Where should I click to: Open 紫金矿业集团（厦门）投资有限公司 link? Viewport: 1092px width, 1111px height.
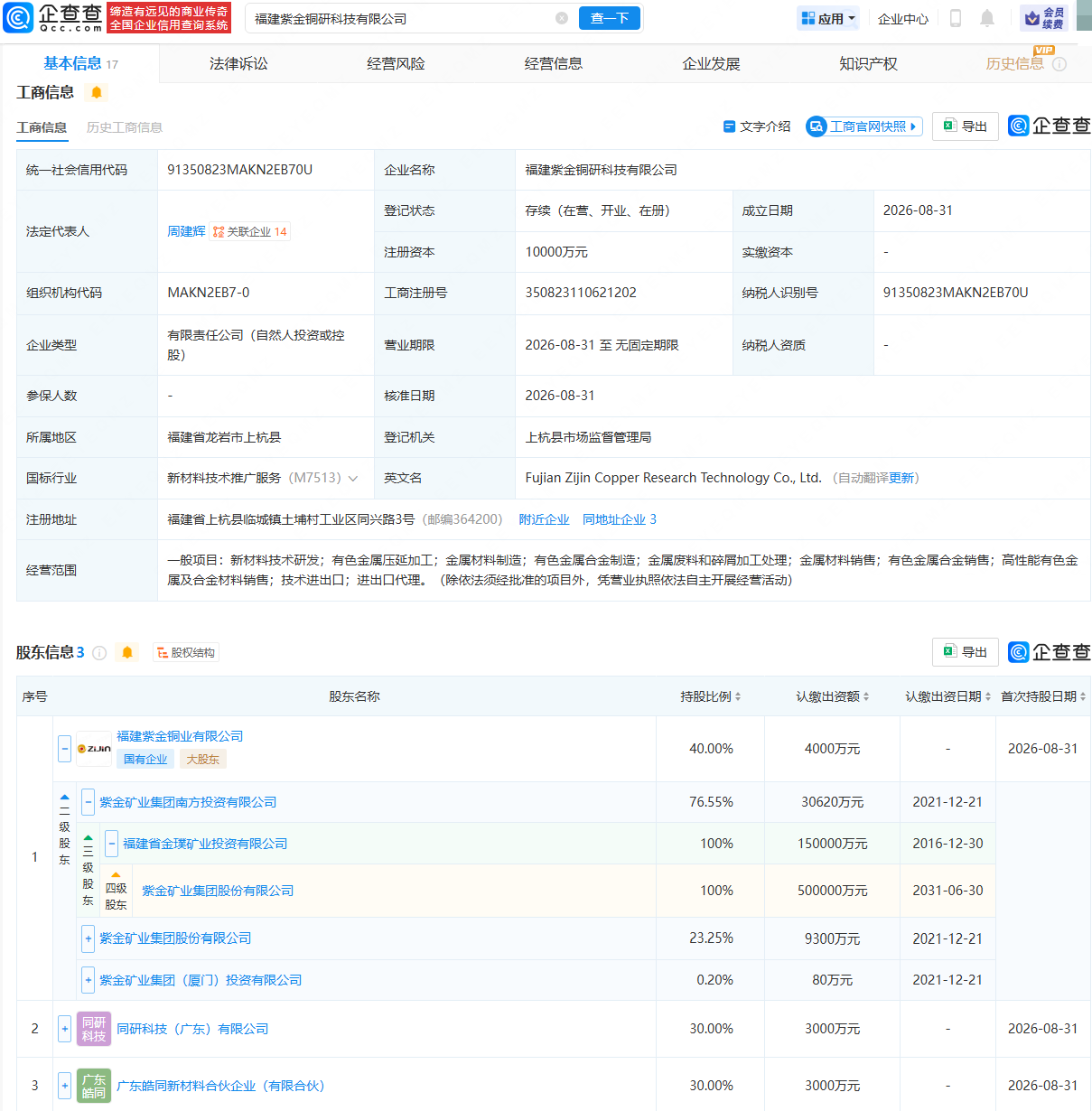[201, 980]
